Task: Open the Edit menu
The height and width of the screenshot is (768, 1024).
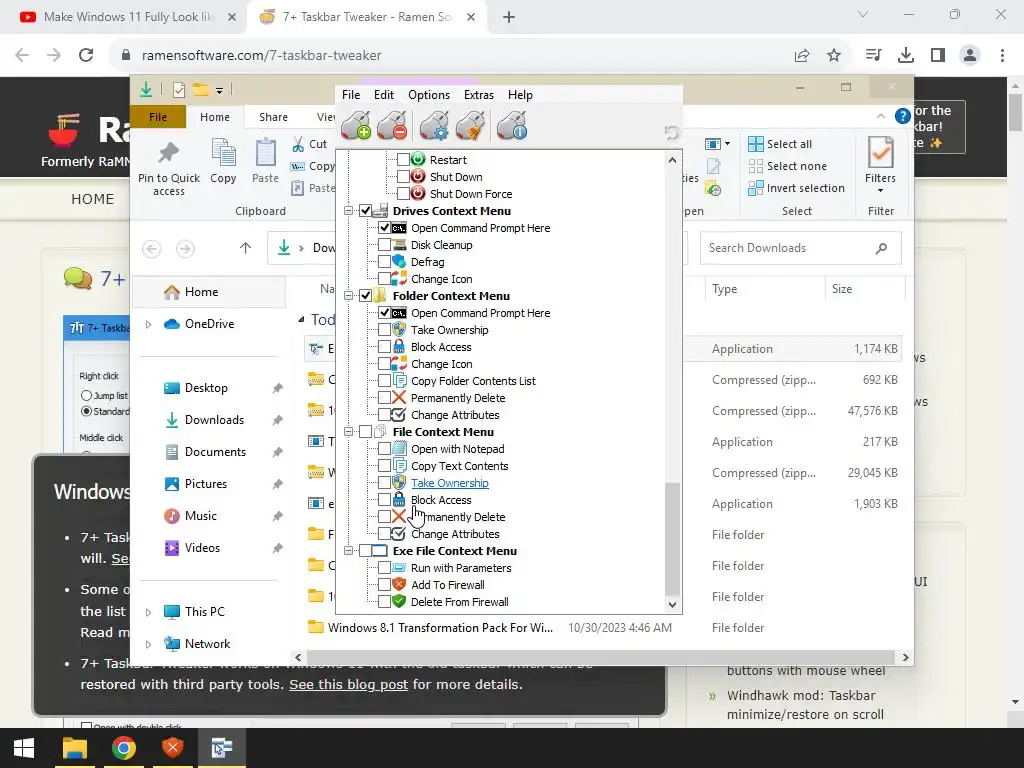Action: click(383, 95)
